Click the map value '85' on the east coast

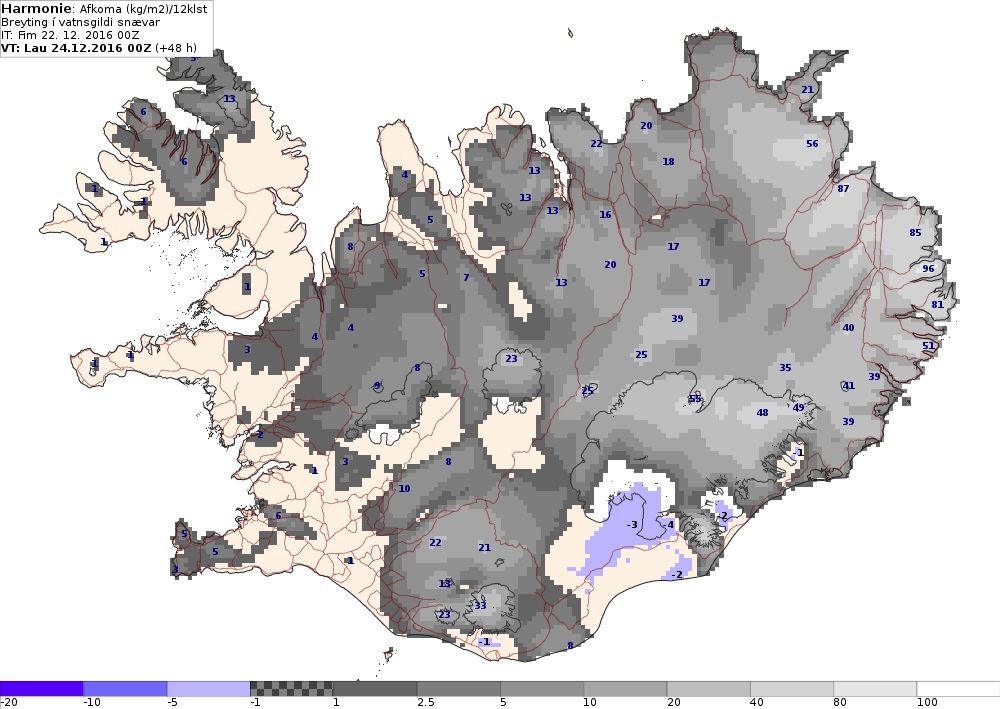coord(915,233)
